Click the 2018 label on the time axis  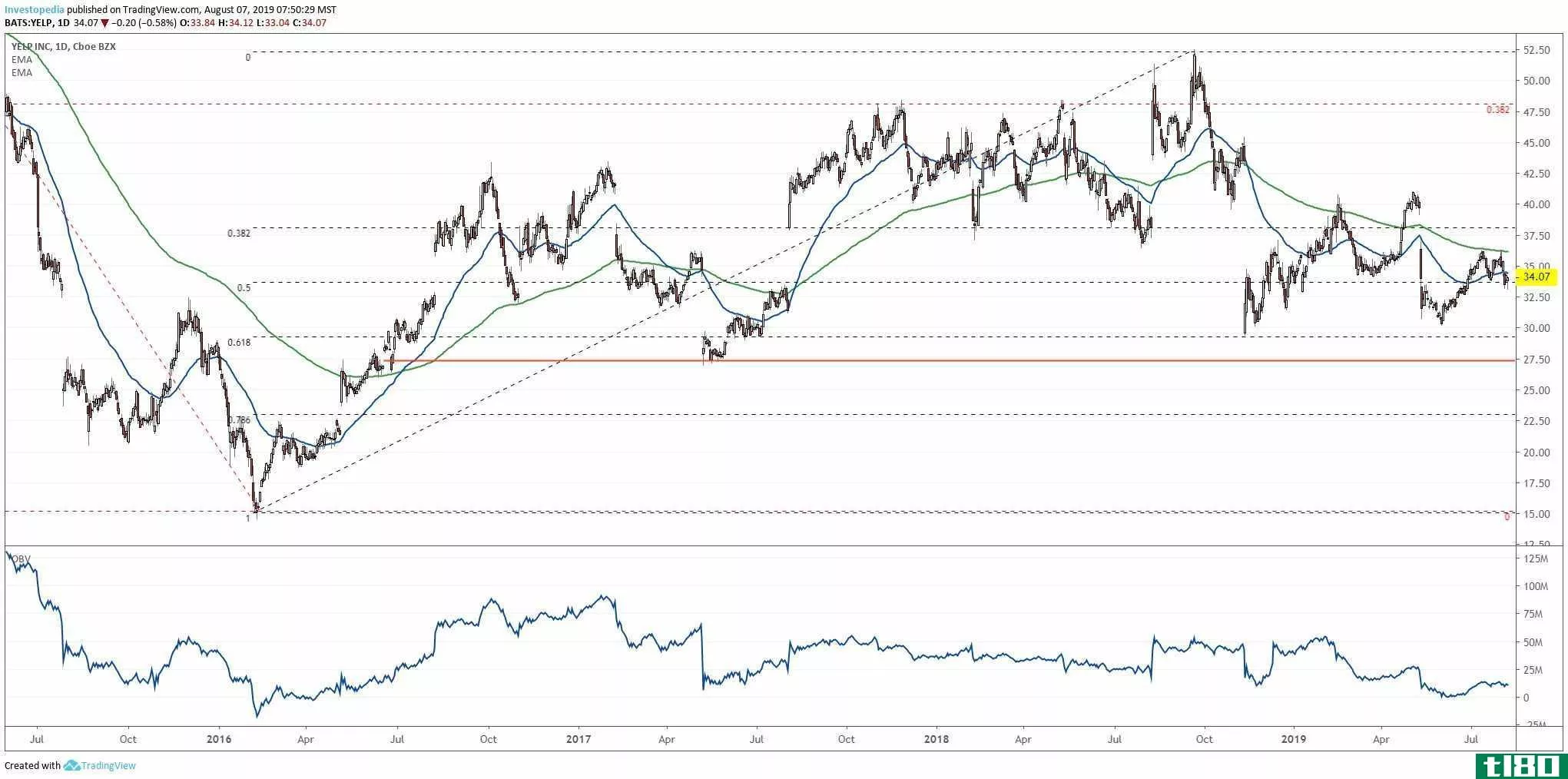coord(936,740)
